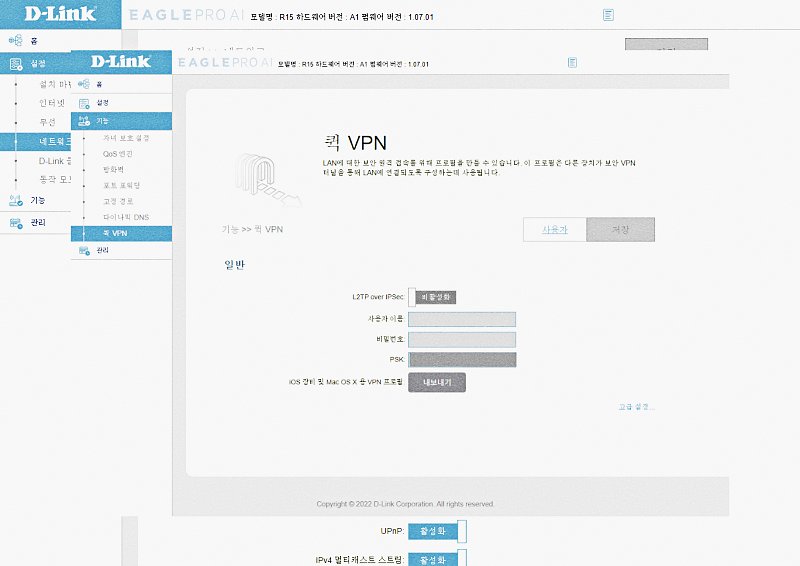Click the 퀵 VPN page title
The height and width of the screenshot is (566, 800).
click(355, 142)
